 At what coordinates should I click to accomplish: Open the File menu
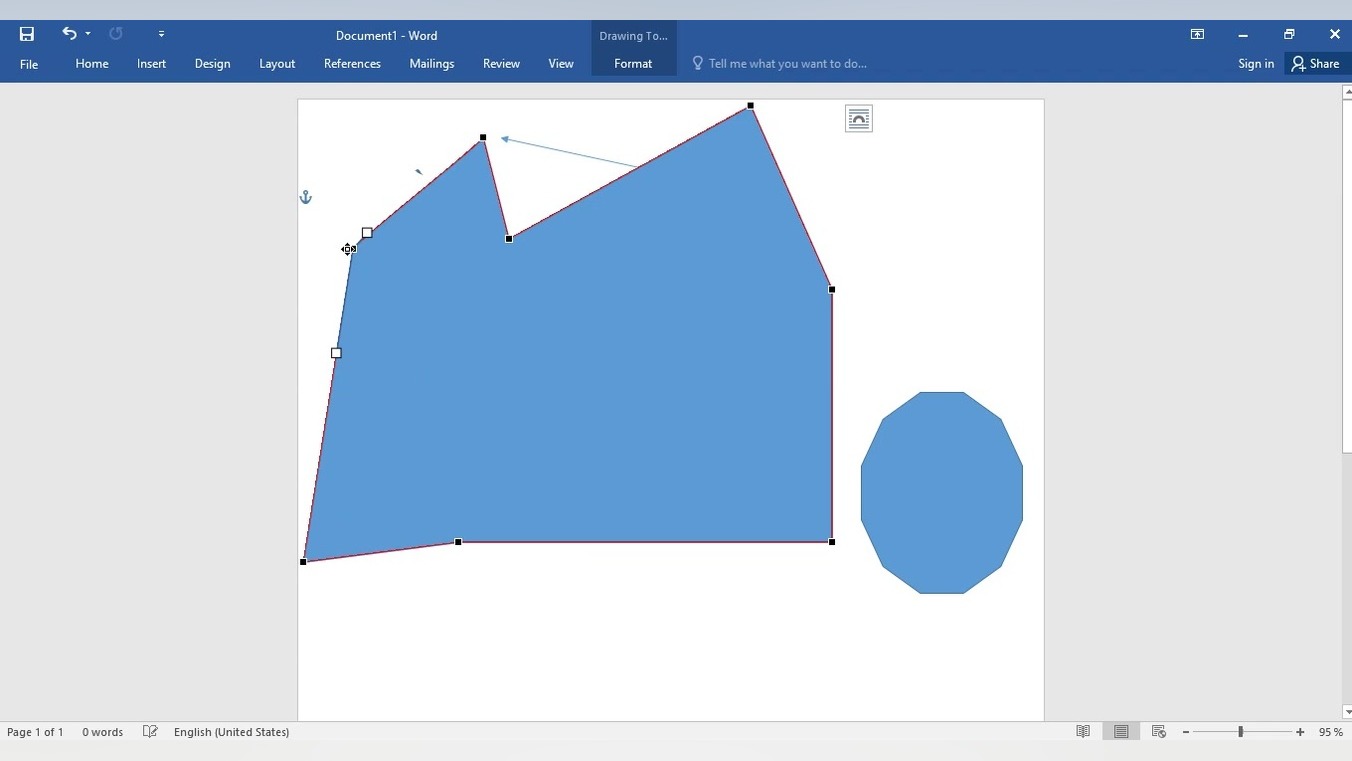pyautogui.click(x=29, y=64)
